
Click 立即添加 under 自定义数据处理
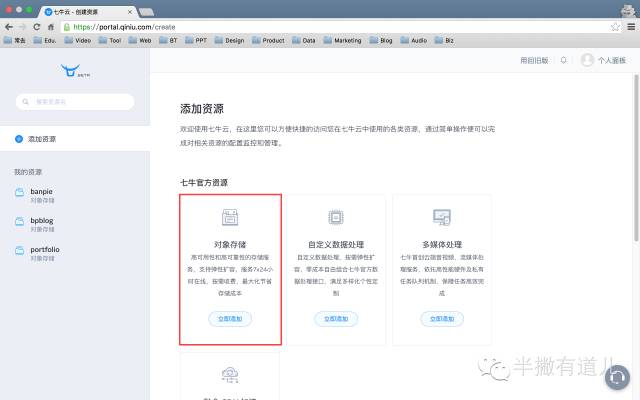(x=336, y=318)
